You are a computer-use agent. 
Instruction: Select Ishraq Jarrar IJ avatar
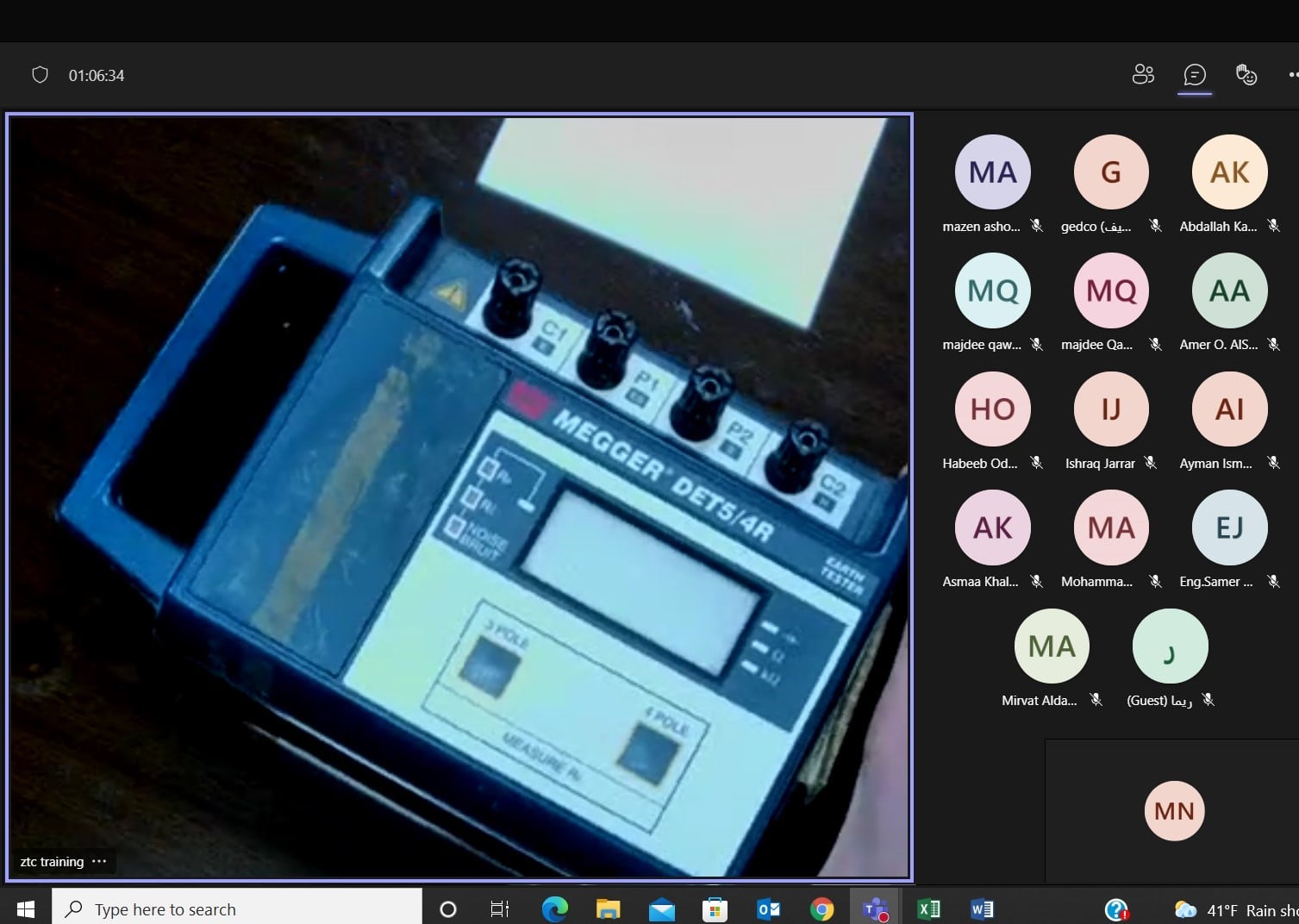tap(1111, 409)
